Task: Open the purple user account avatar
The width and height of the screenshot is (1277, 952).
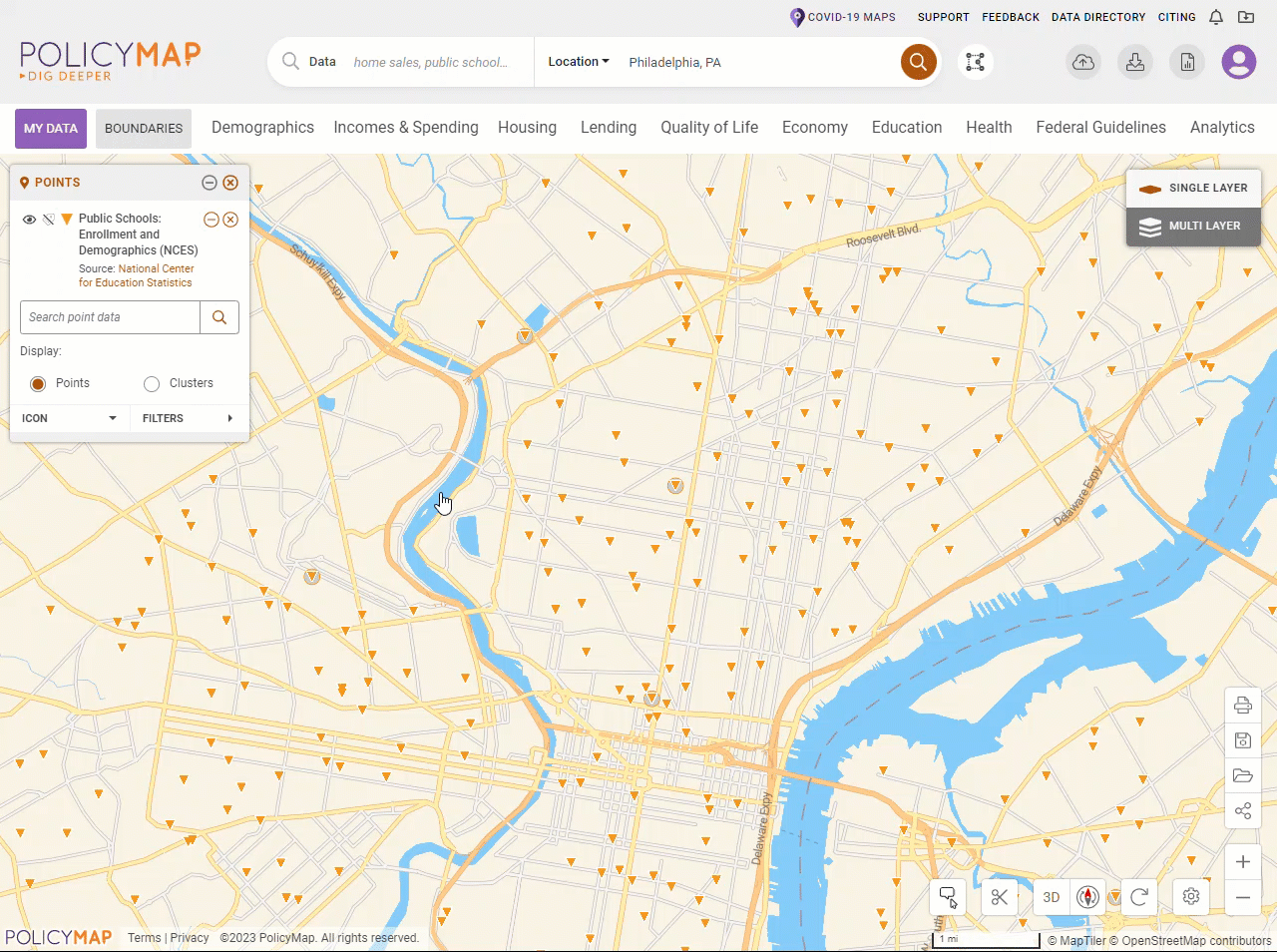Action: tap(1239, 63)
